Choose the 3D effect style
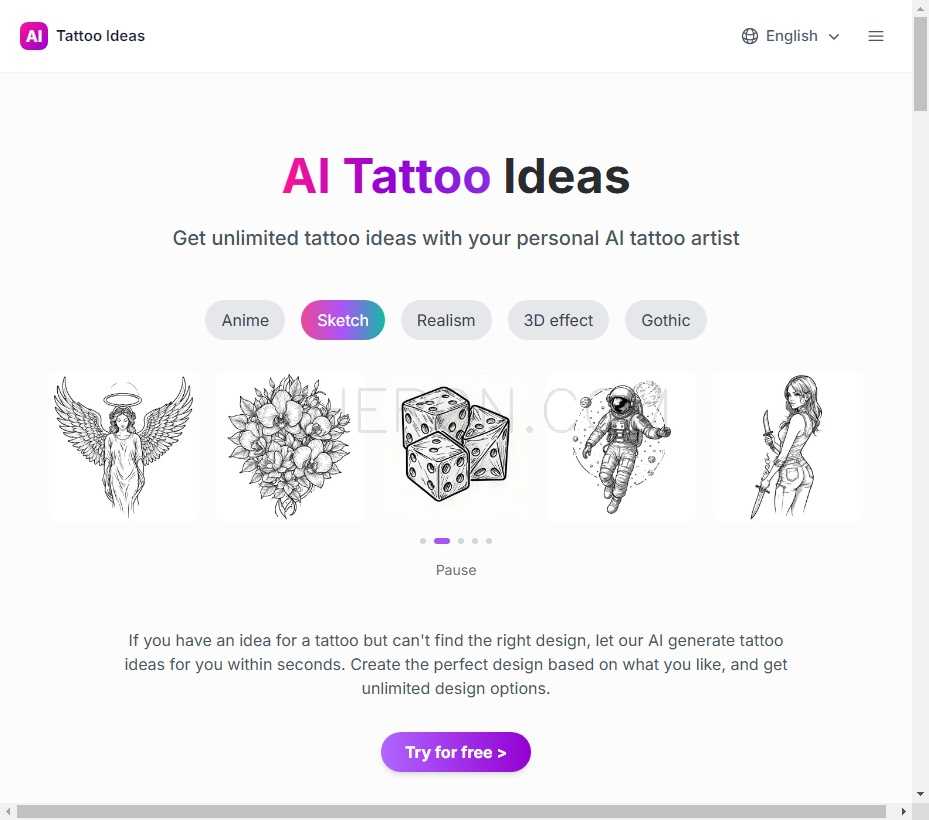The width and height of the screenshot is (929, 820). [x=558, y=320]
